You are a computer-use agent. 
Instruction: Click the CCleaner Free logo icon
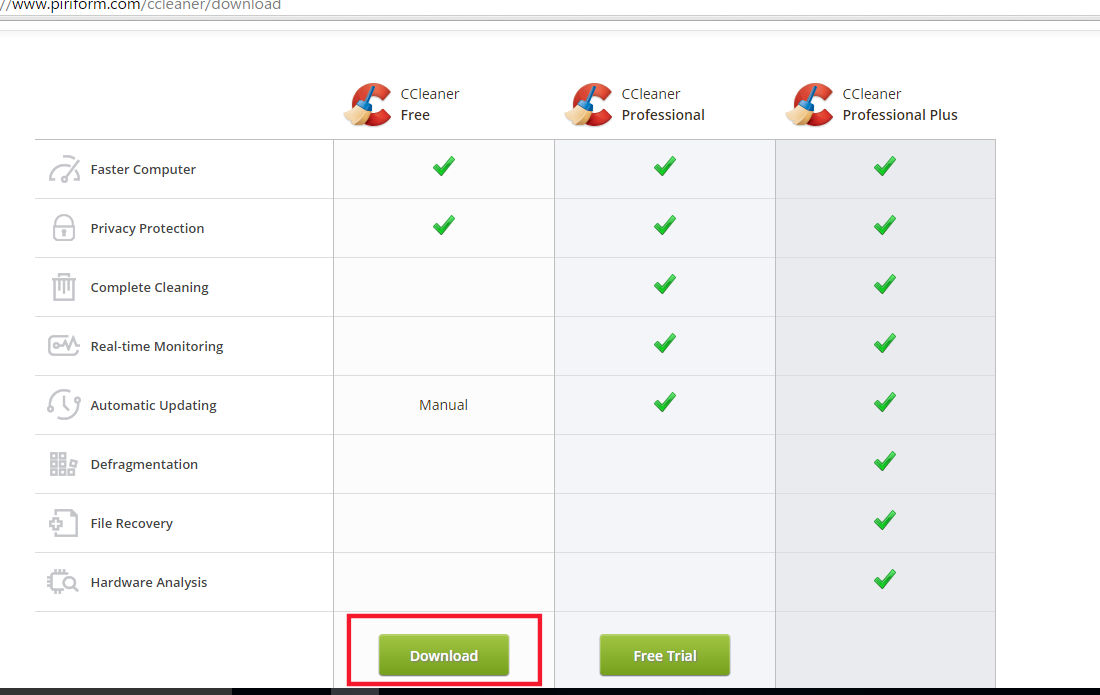(368, 105)
